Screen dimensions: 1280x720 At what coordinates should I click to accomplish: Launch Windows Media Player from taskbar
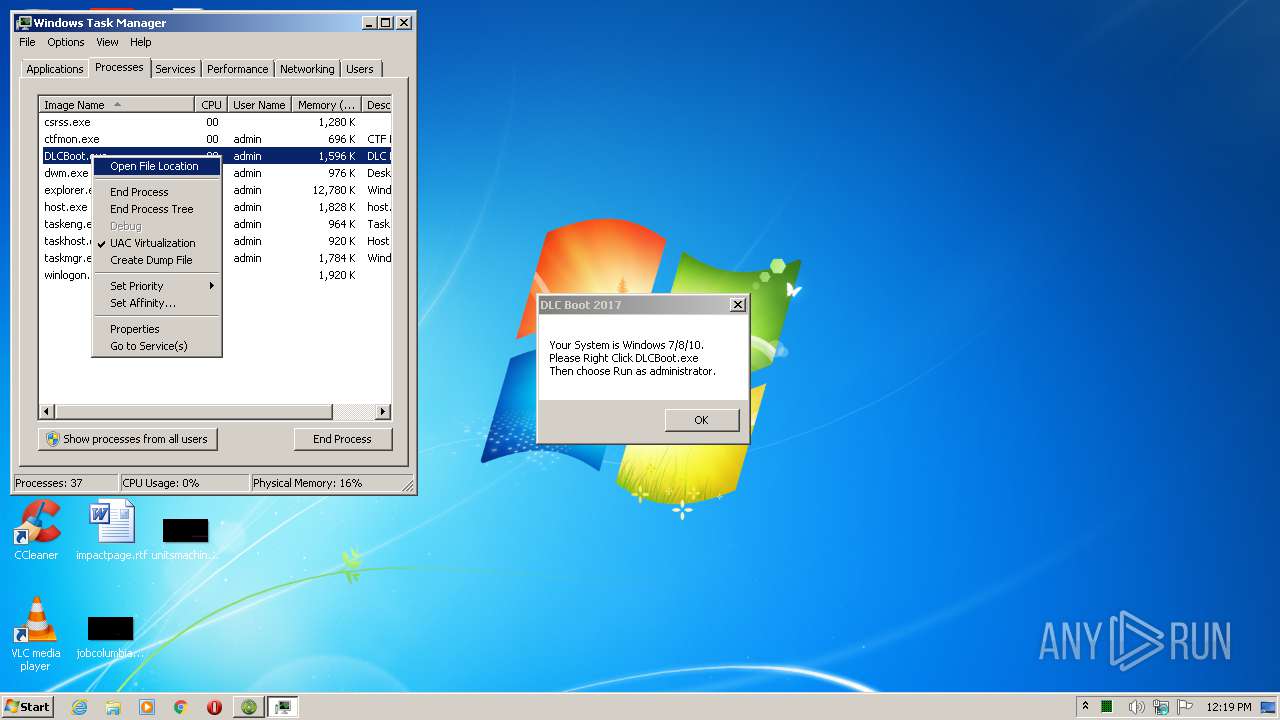point(147,707)
